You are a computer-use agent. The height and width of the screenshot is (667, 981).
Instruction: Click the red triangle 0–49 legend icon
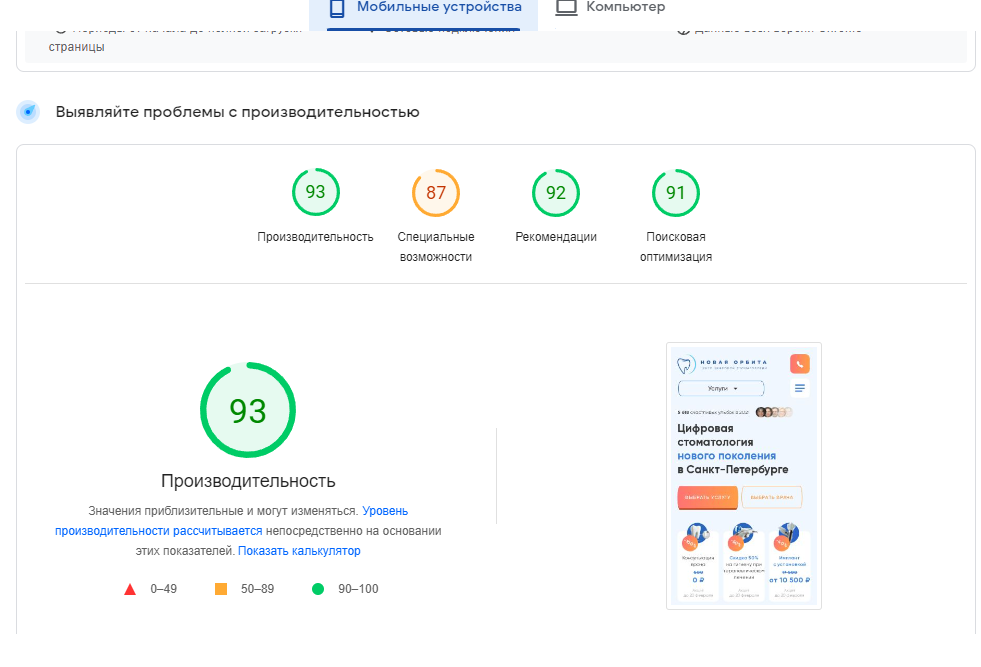coord(130,589)
